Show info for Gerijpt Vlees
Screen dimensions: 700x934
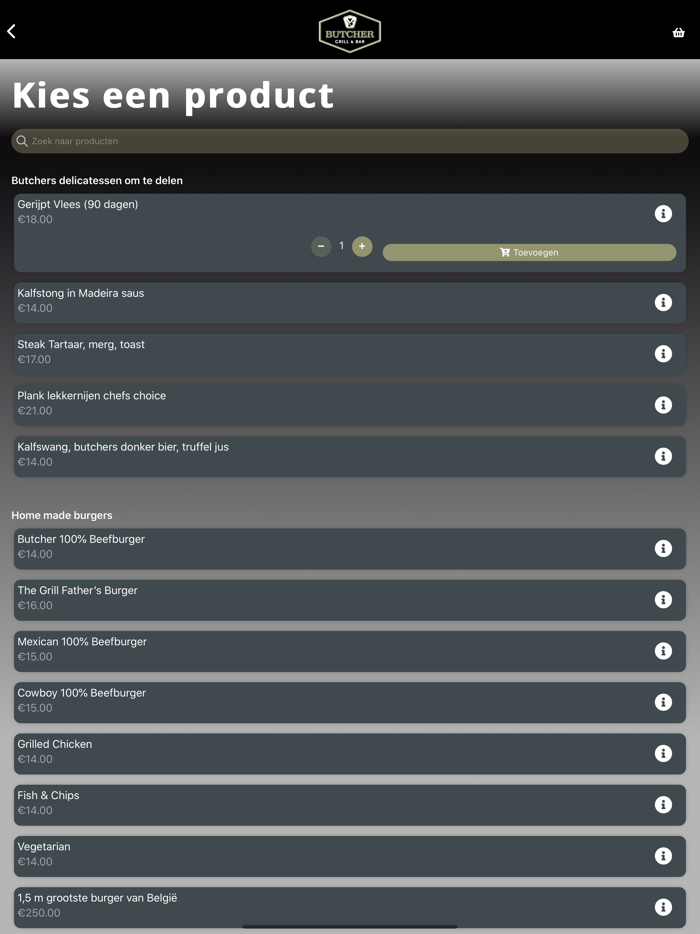coord(663,213)
